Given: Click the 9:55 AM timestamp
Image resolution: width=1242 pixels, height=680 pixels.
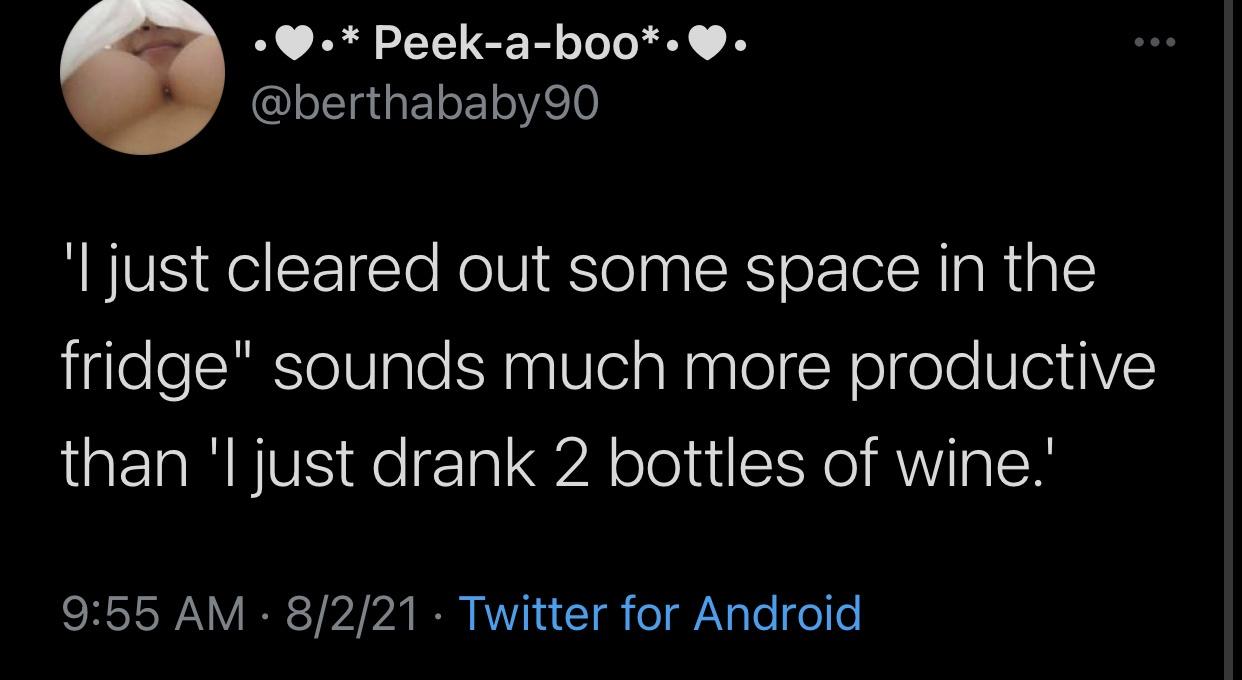Looking at the screenshot, I should pos(153,612).
